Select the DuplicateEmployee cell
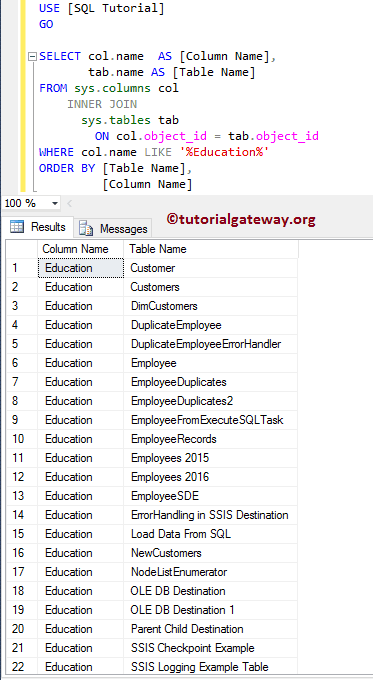The width and height of the screenshot is (373, 680). pos(211,325)
